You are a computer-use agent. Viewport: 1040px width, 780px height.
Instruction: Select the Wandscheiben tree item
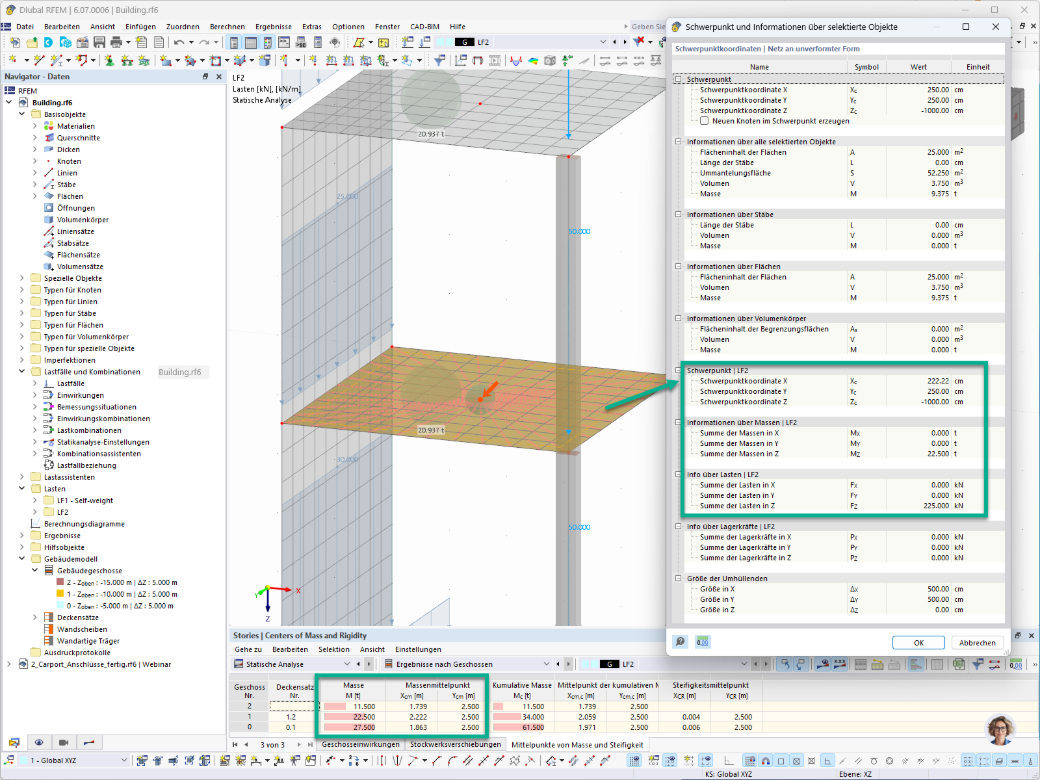click(x=82, y=629)
